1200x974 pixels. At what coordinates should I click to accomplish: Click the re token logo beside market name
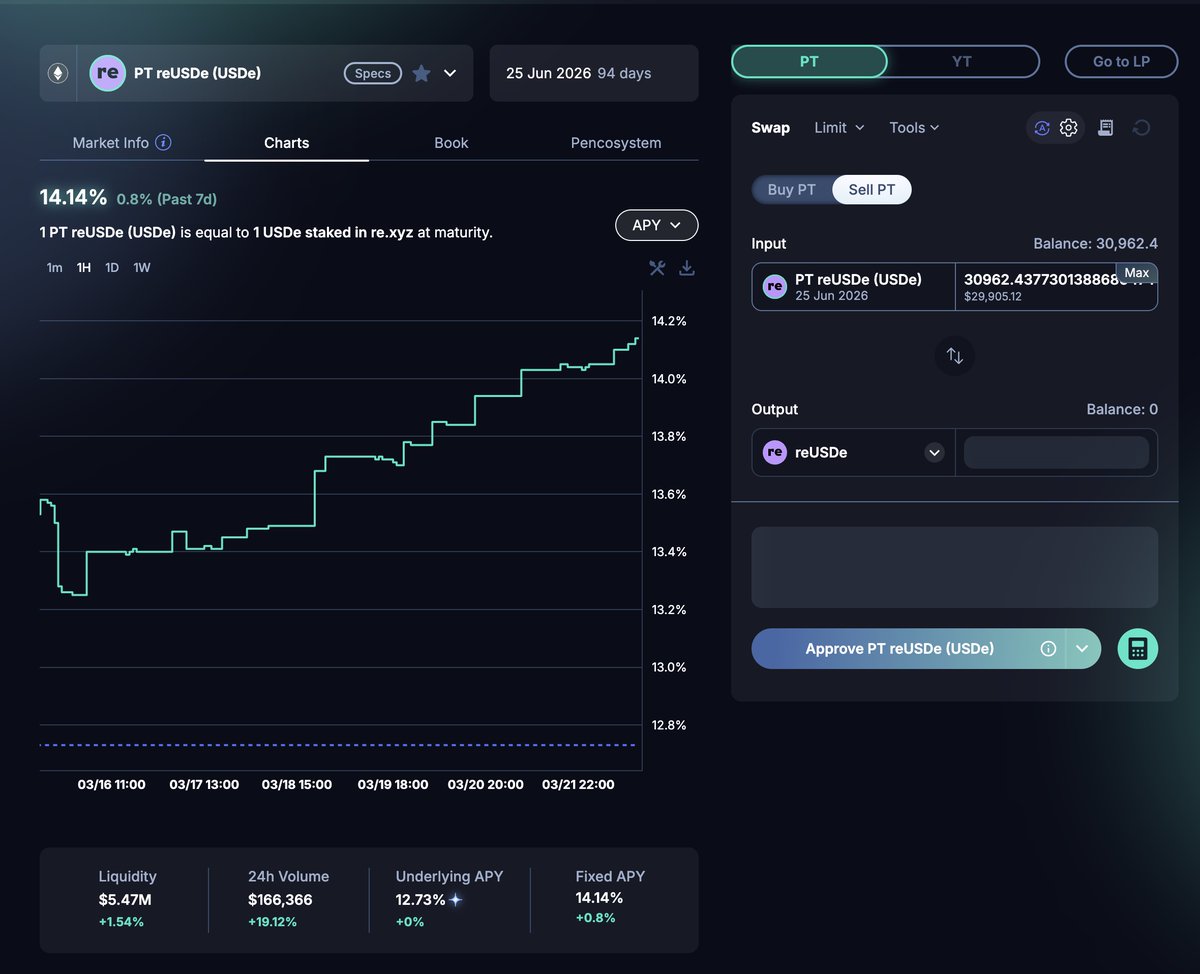point(108,73)
